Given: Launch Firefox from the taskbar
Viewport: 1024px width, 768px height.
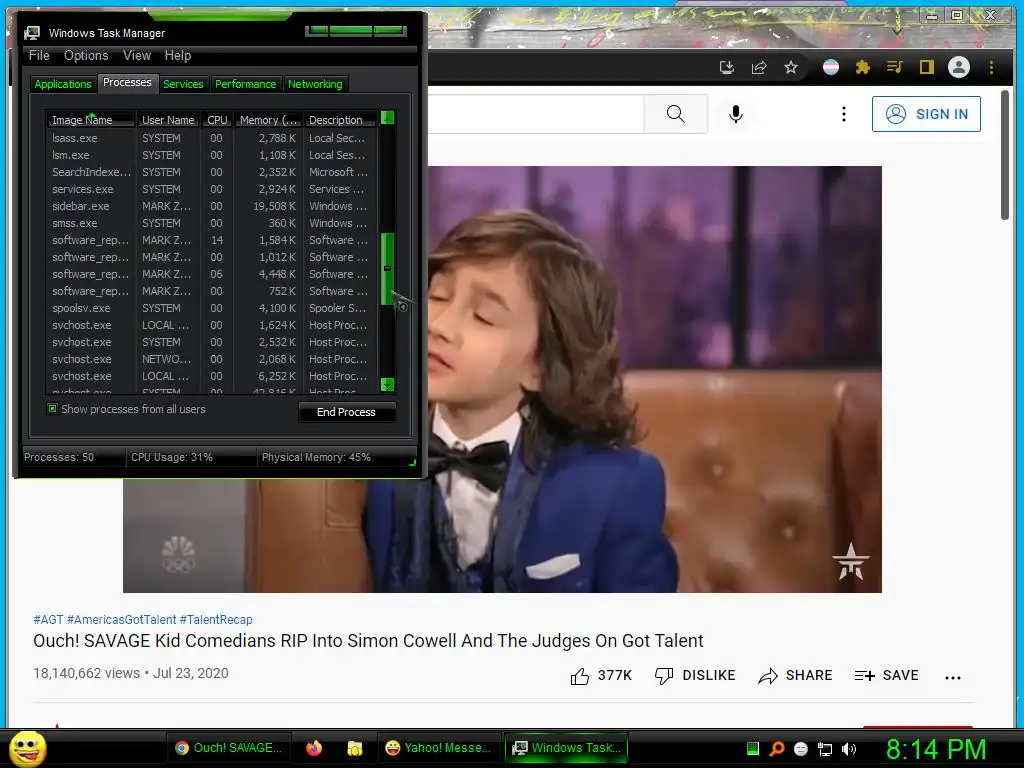Looking at the screenshot, I should point(314,748).
